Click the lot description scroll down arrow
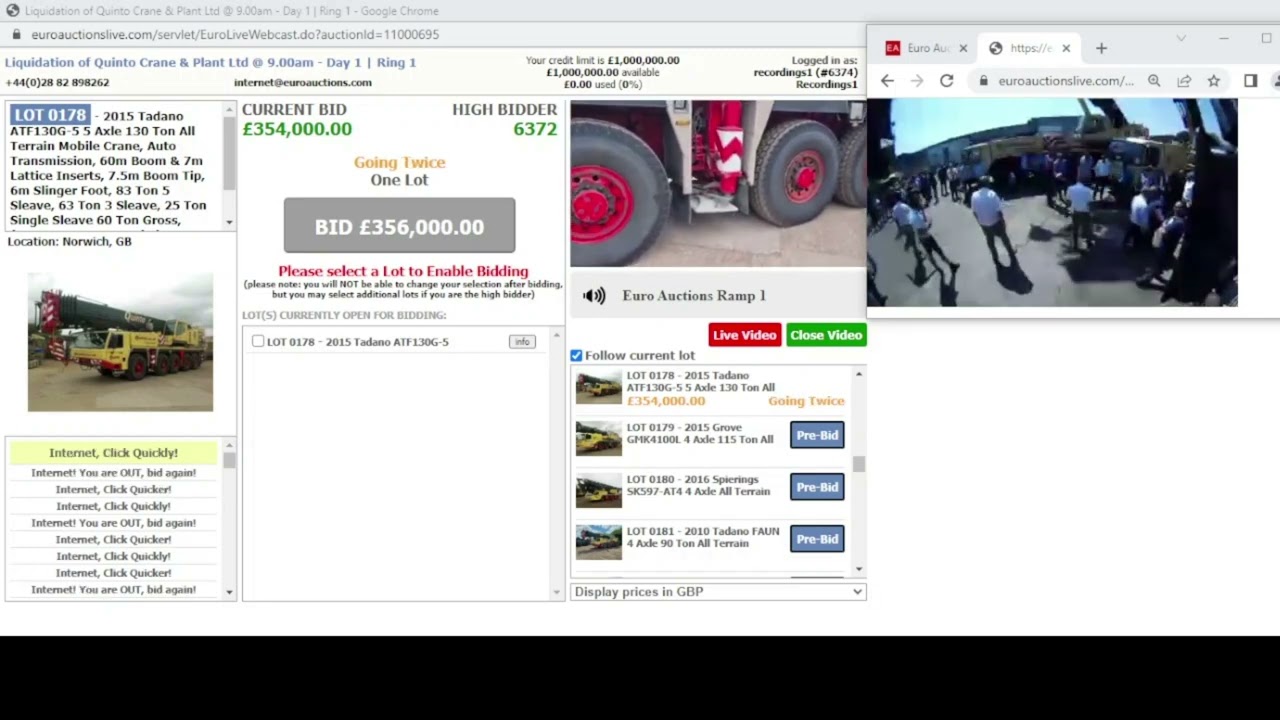Image resolution: width=1280 pixels, height=720 pixels. point(229,222)
